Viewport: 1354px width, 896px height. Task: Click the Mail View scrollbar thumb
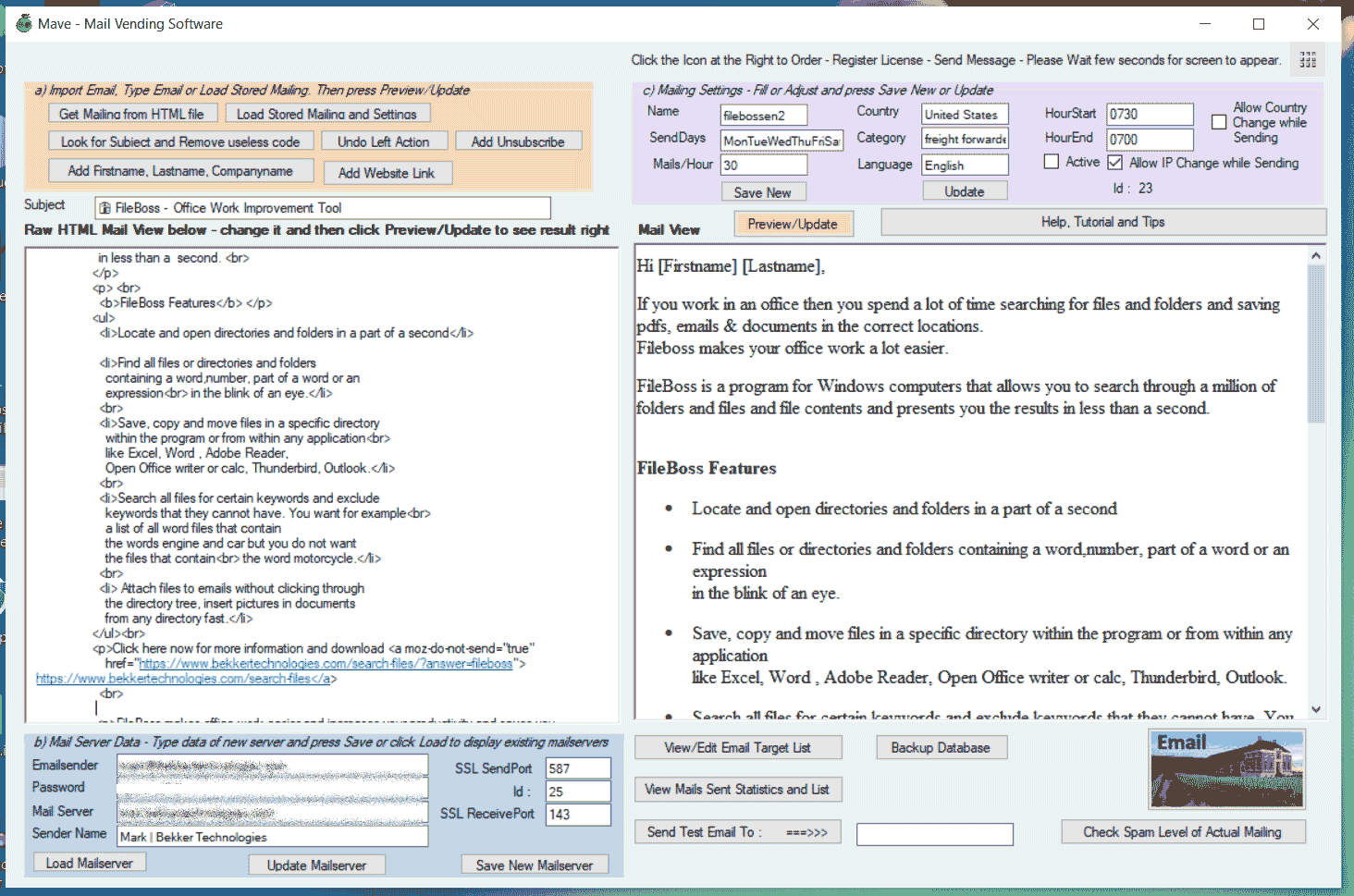[1316, 344]
